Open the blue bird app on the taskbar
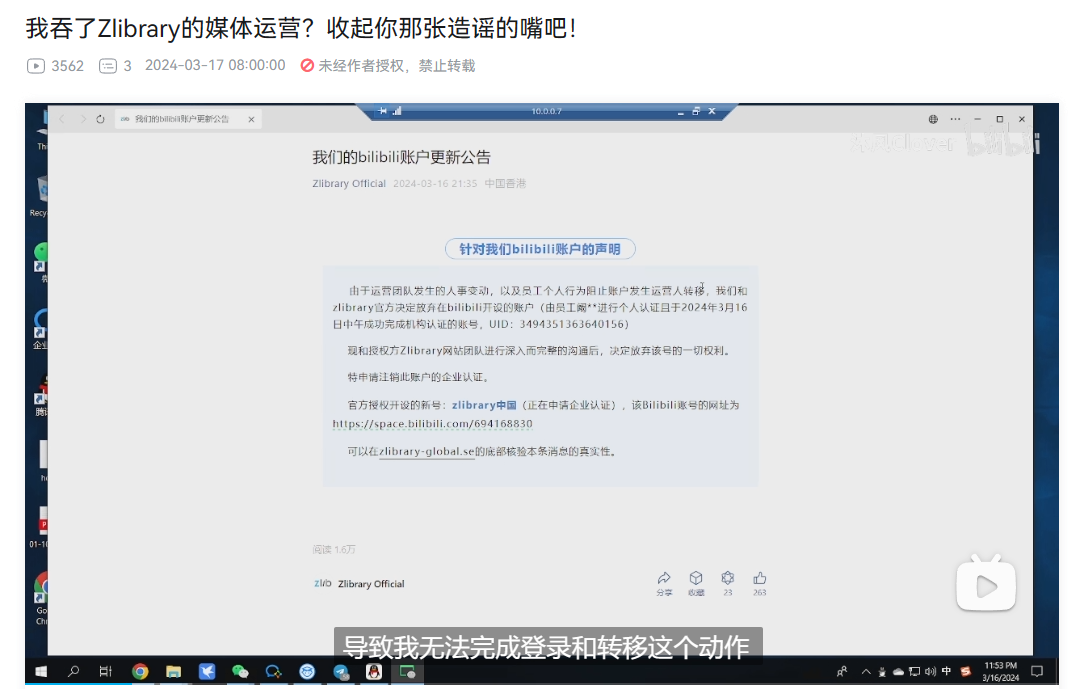1068x689 pixels. coord(207,672)
